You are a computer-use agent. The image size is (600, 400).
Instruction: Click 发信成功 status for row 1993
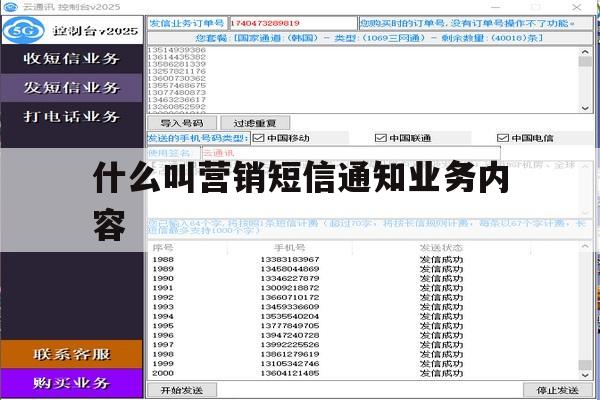(x=441, y=307)
